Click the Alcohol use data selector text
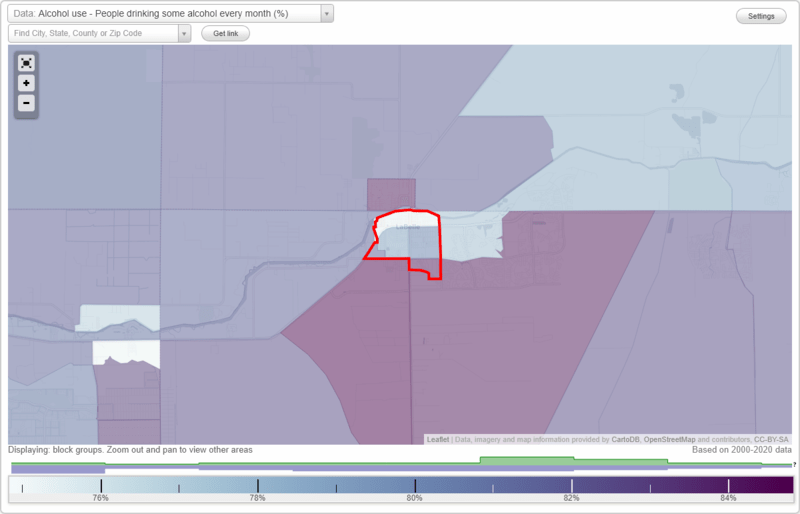 [x=163, y=14]
